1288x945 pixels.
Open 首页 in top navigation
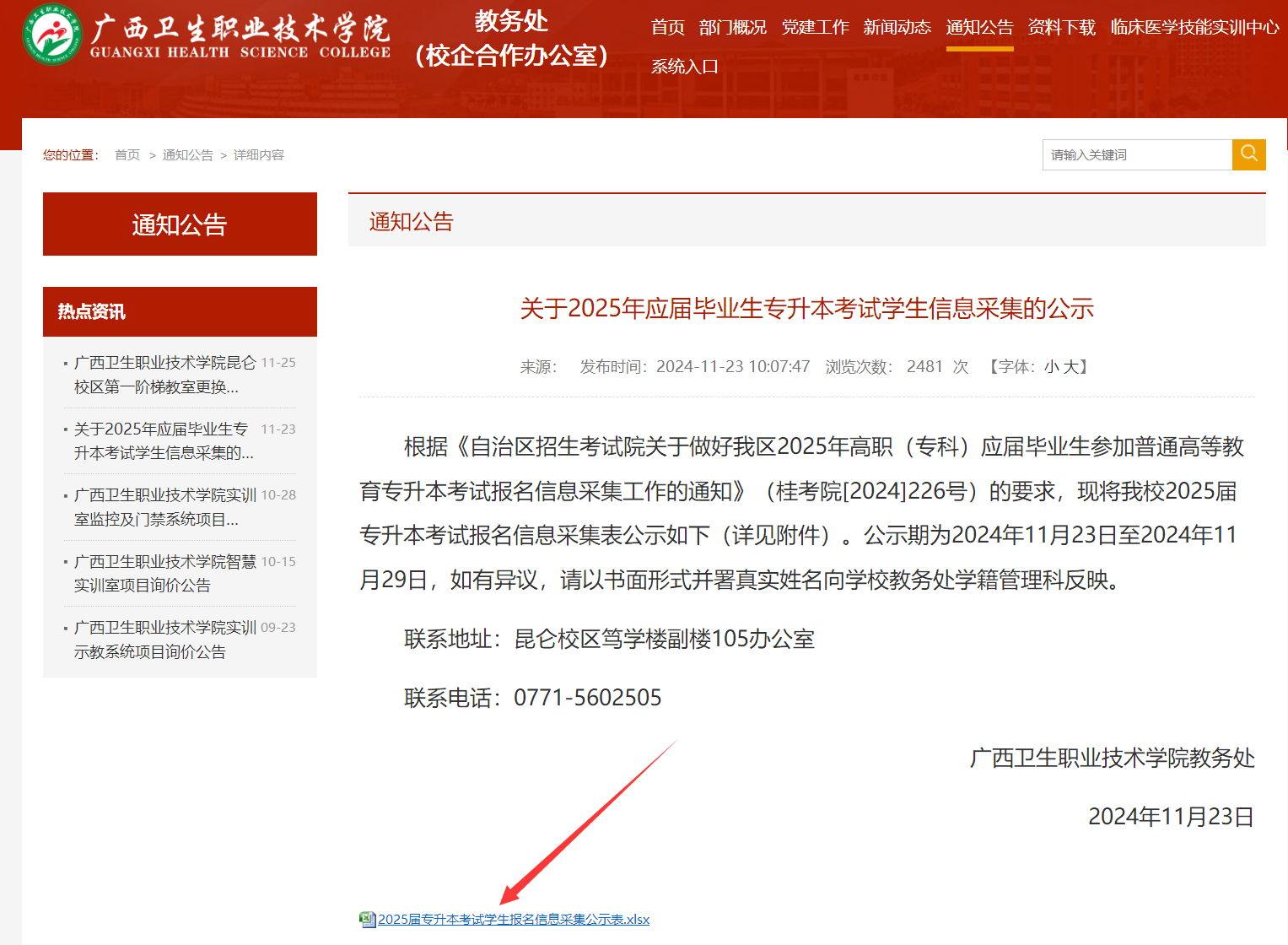(x=668, y=27)
